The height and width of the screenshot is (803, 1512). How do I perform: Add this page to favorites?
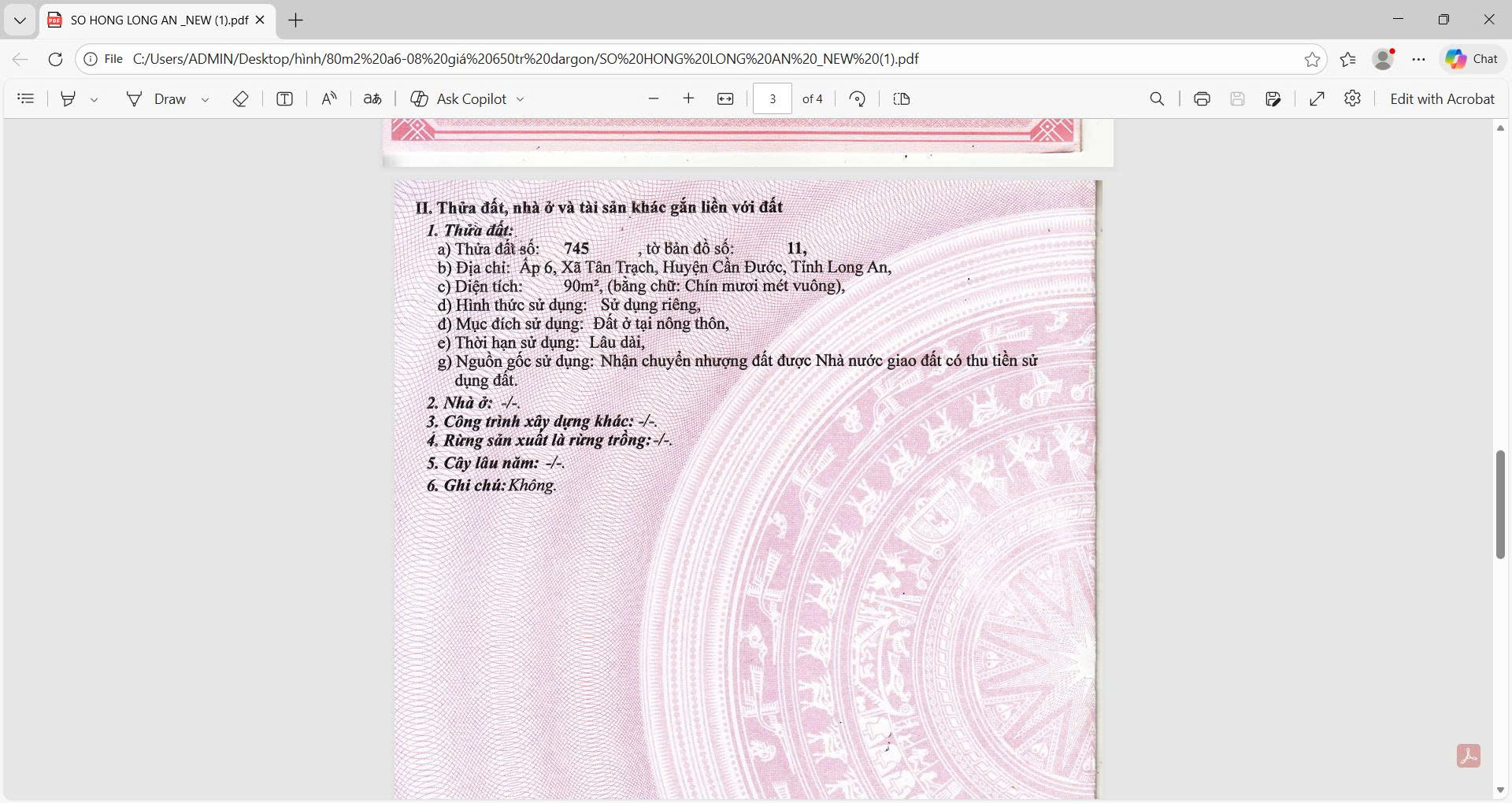coord(1312,59)
